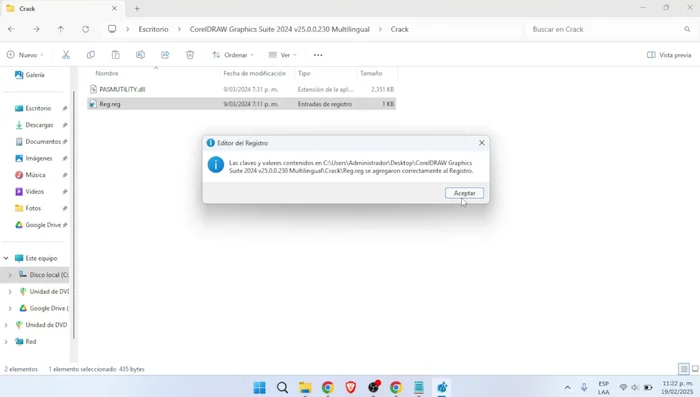The height and width of the screenshot is (397, 700).
Task: Collapse the Este equipo tree node
Action: tap(6, 258)
